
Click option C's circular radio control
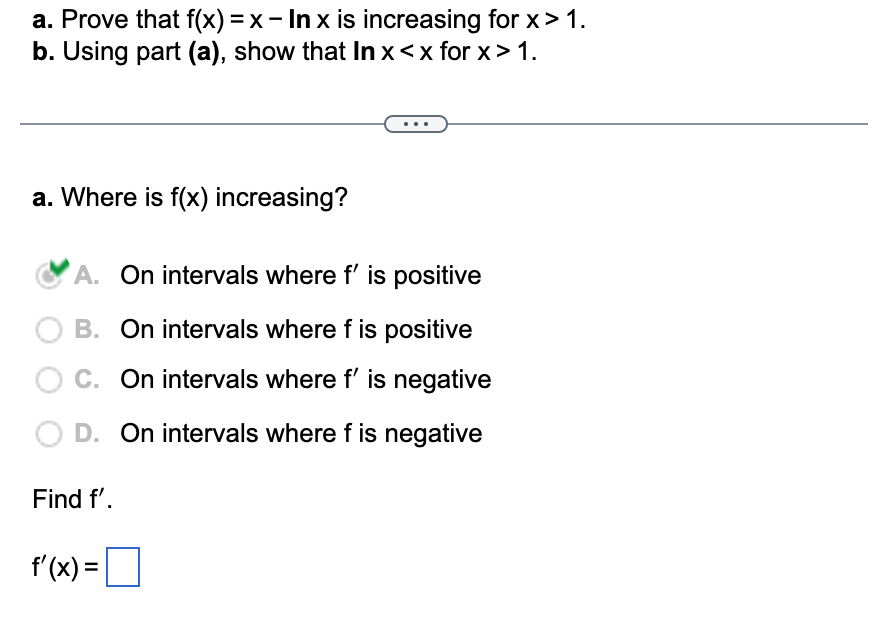point(49,380)
